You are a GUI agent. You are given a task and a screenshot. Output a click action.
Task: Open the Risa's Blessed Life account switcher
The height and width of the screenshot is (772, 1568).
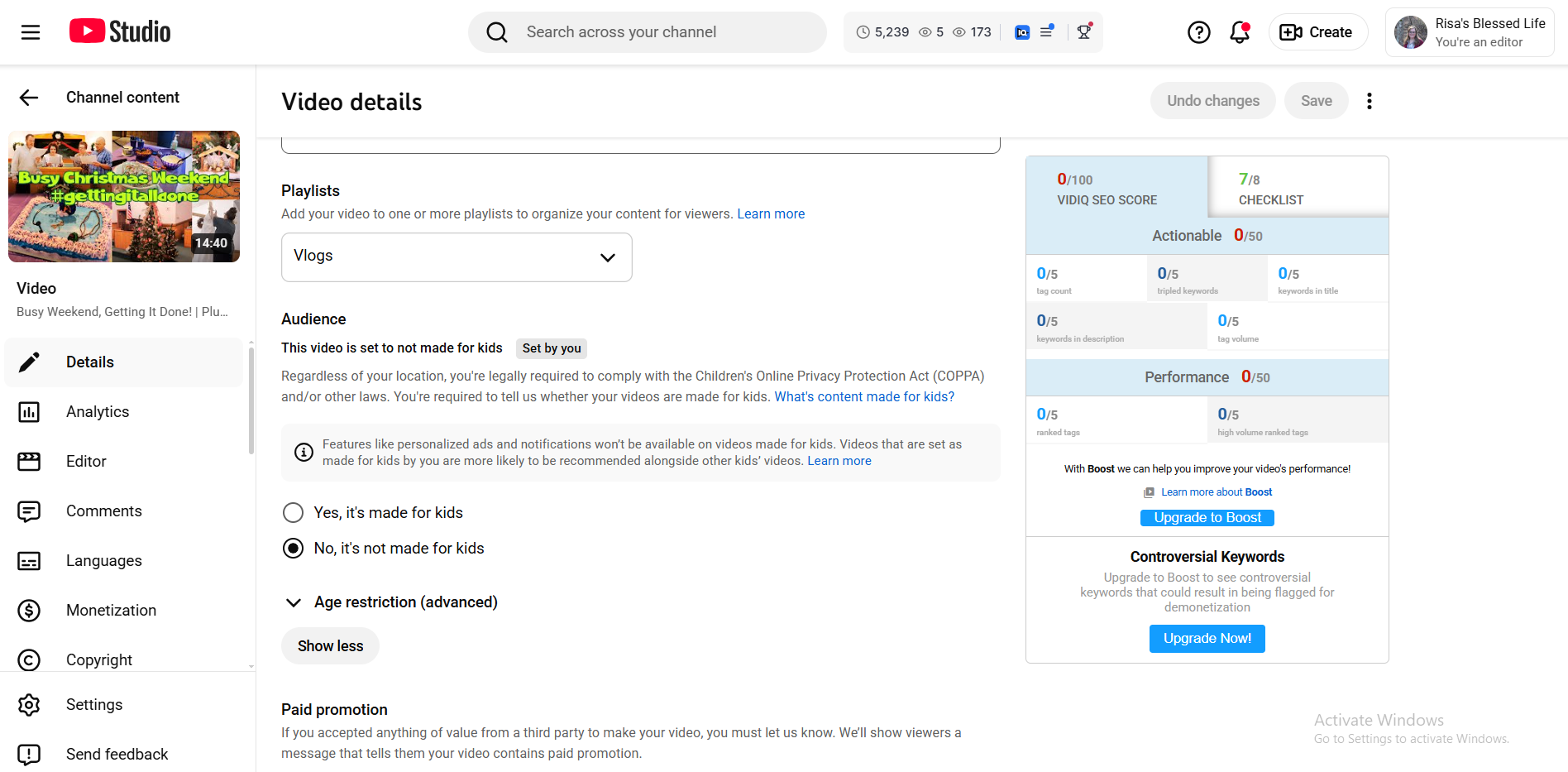1470,32
